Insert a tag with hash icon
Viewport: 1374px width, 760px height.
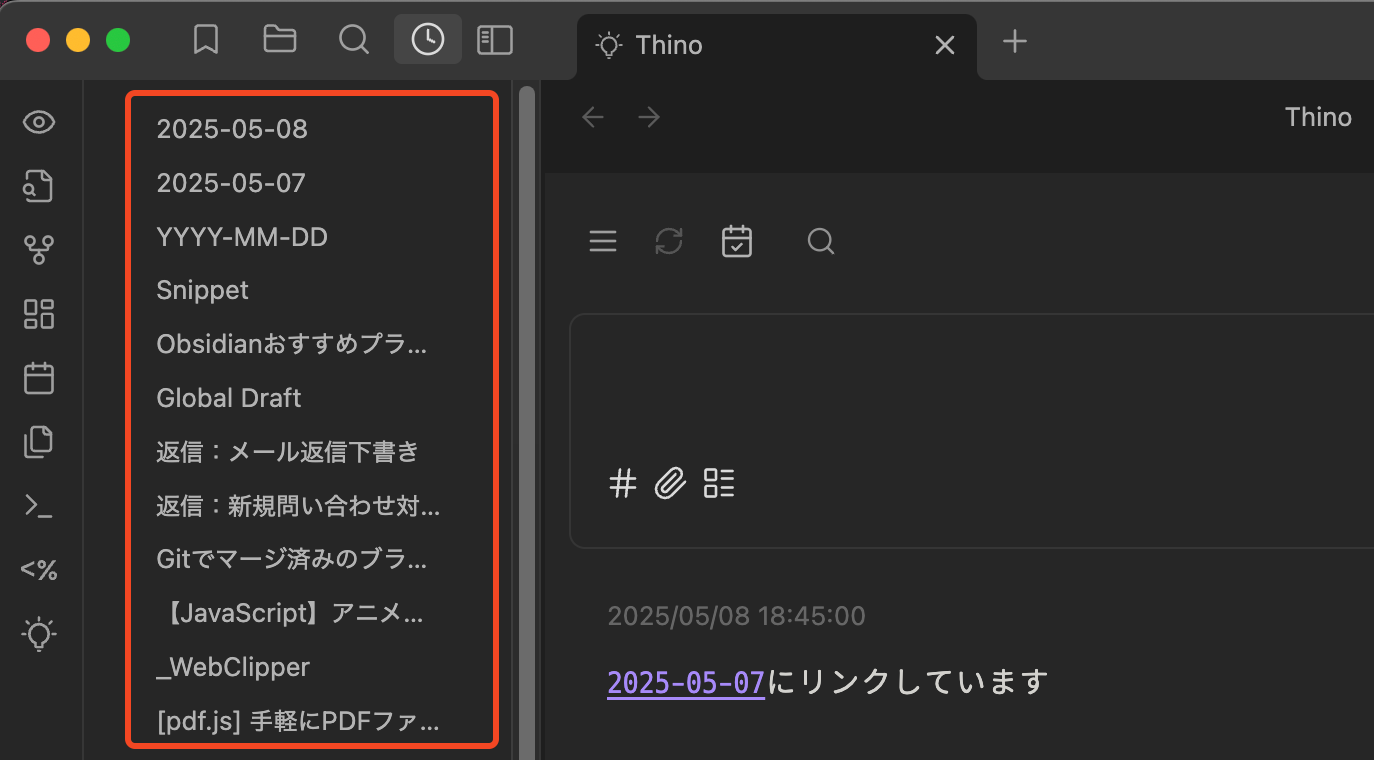[623, 484]
